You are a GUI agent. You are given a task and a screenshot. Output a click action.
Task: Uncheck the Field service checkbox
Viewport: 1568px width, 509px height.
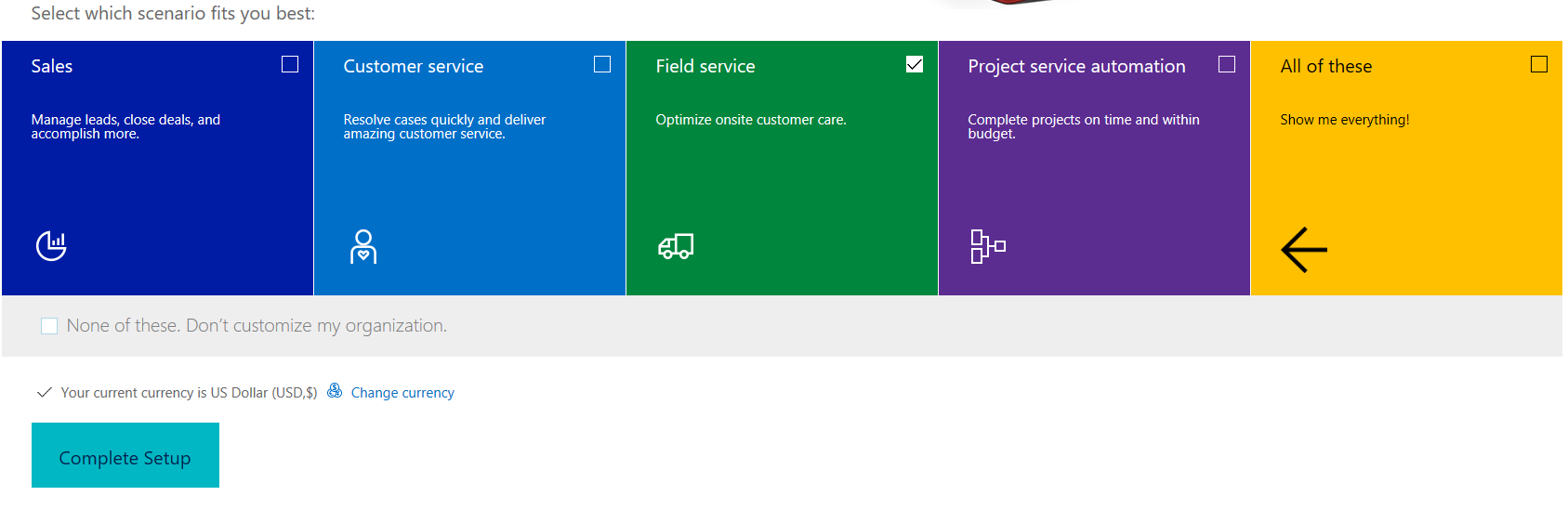(x=915, y=64)
